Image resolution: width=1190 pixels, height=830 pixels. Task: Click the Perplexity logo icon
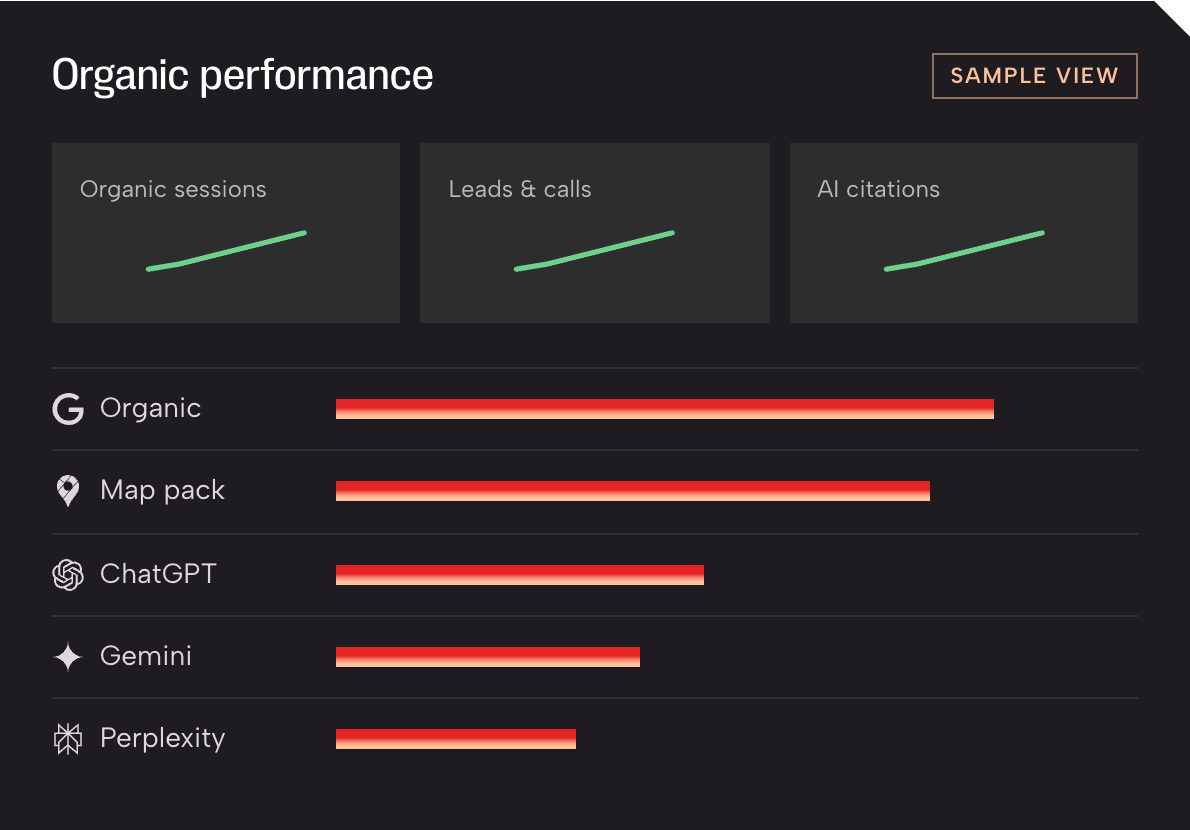point(68,738)
